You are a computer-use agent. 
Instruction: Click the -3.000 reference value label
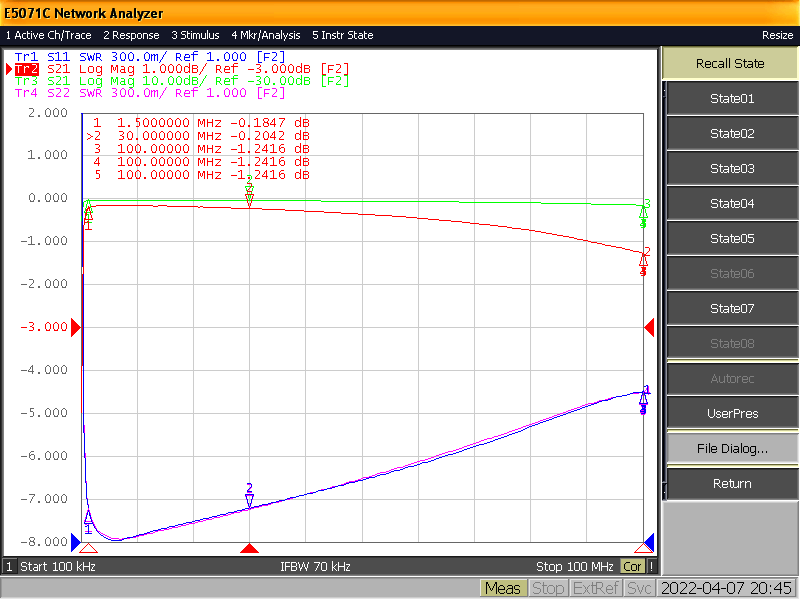tap(44, 327)
